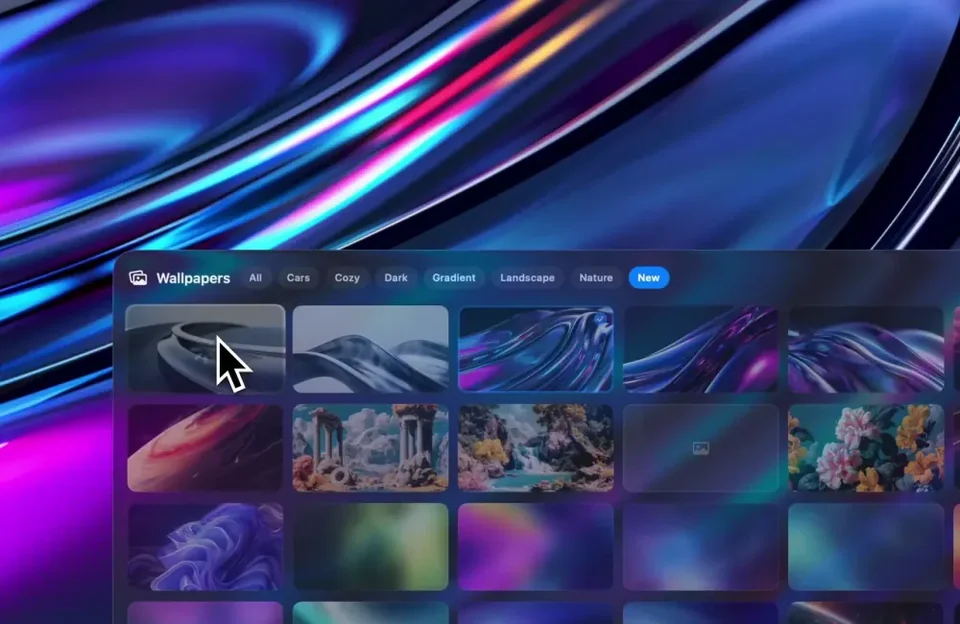Viewport: 960px width, 624px height.
Task: Open the Dark category filter
Action: coord(396,278)
